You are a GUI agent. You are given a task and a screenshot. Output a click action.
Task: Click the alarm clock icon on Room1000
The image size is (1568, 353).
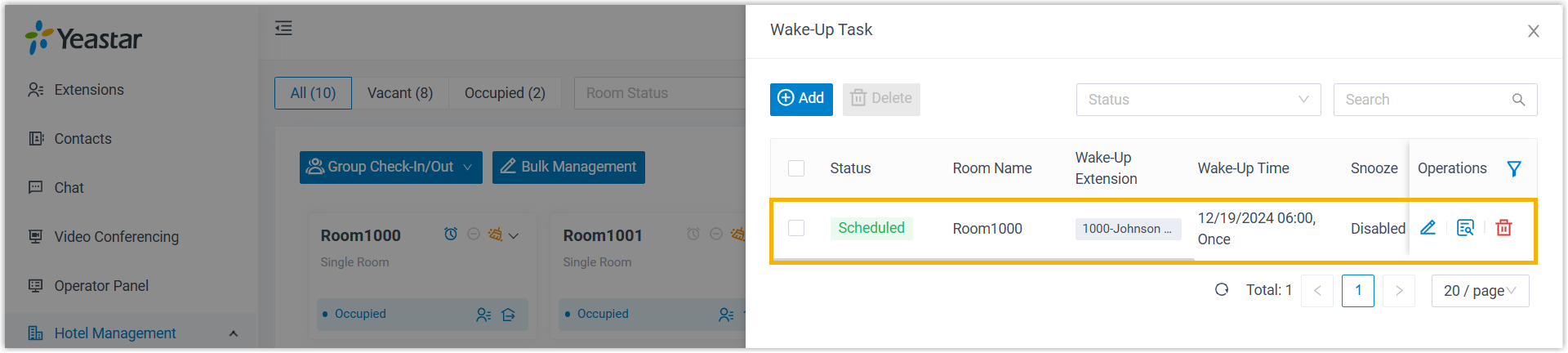click(x=450, y=235)
